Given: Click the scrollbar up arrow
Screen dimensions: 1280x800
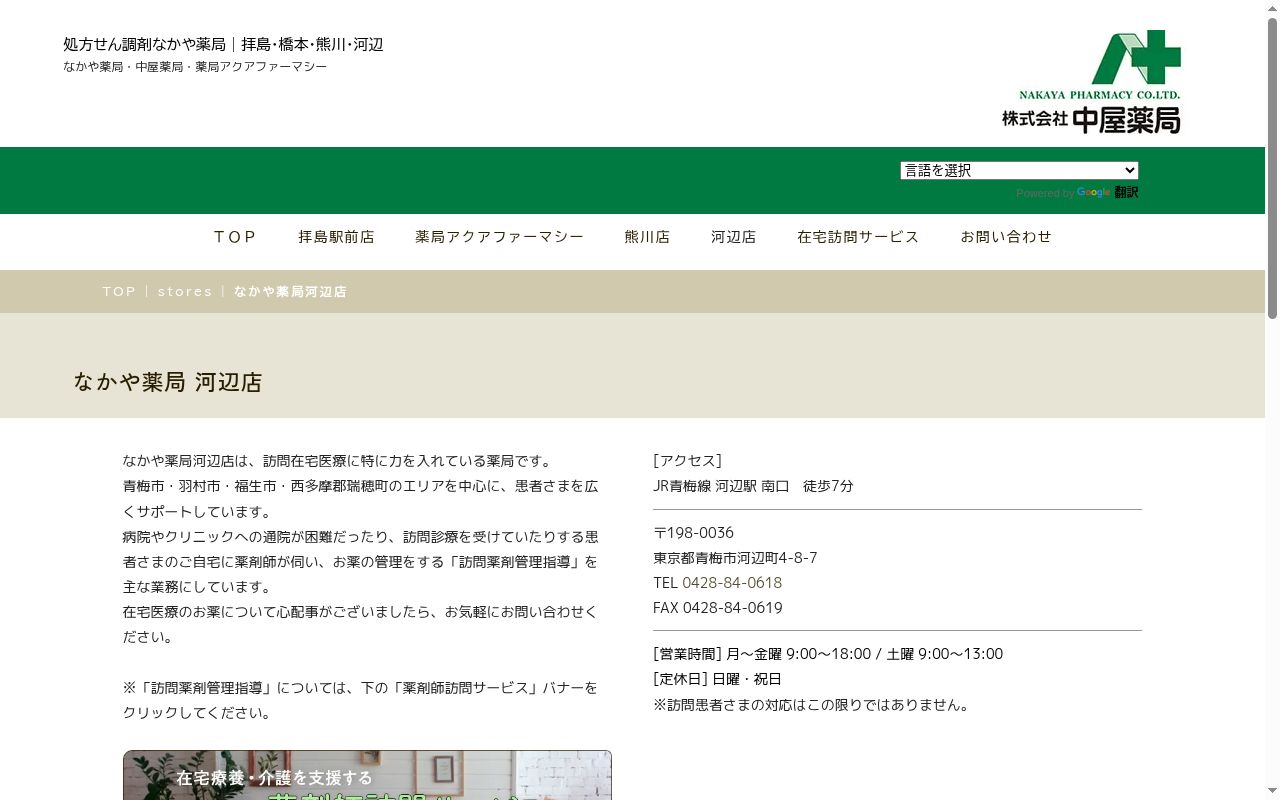Looking at the screenshot, I should [1272, 8].
